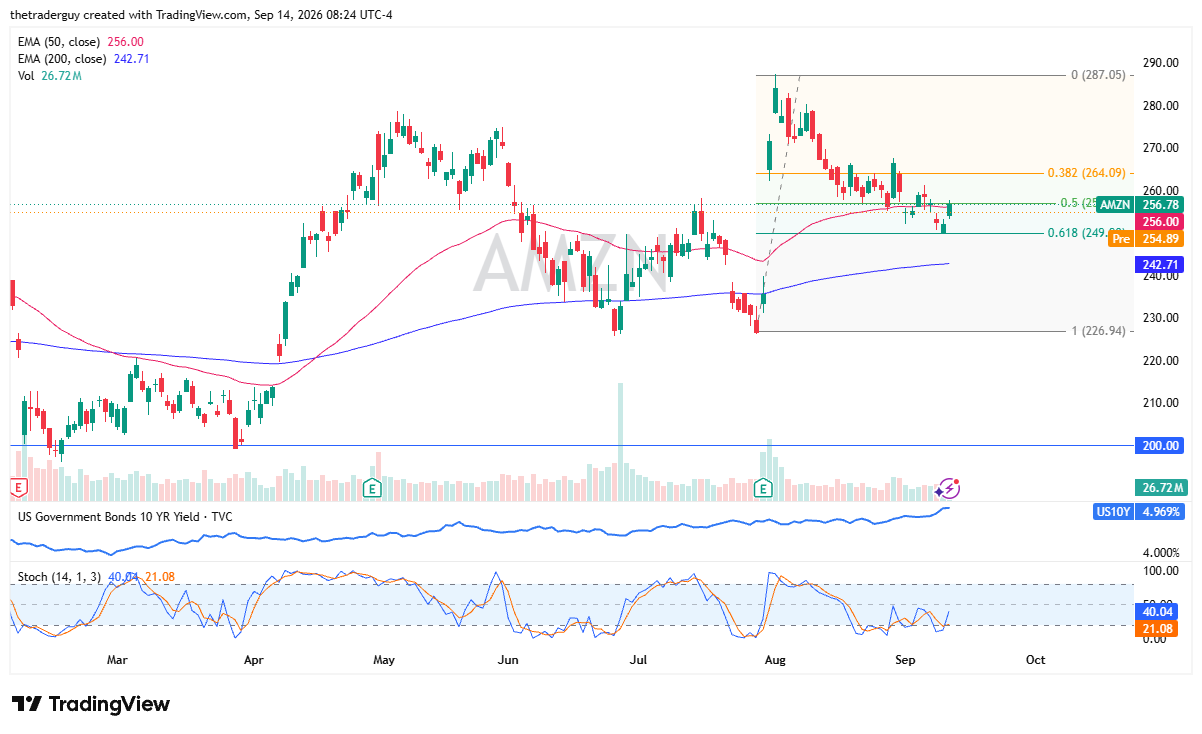The height and width of the screenshot is (734, 1202).
Task: Click the 290.00 price axis tick
Action: pos(1161,63)
